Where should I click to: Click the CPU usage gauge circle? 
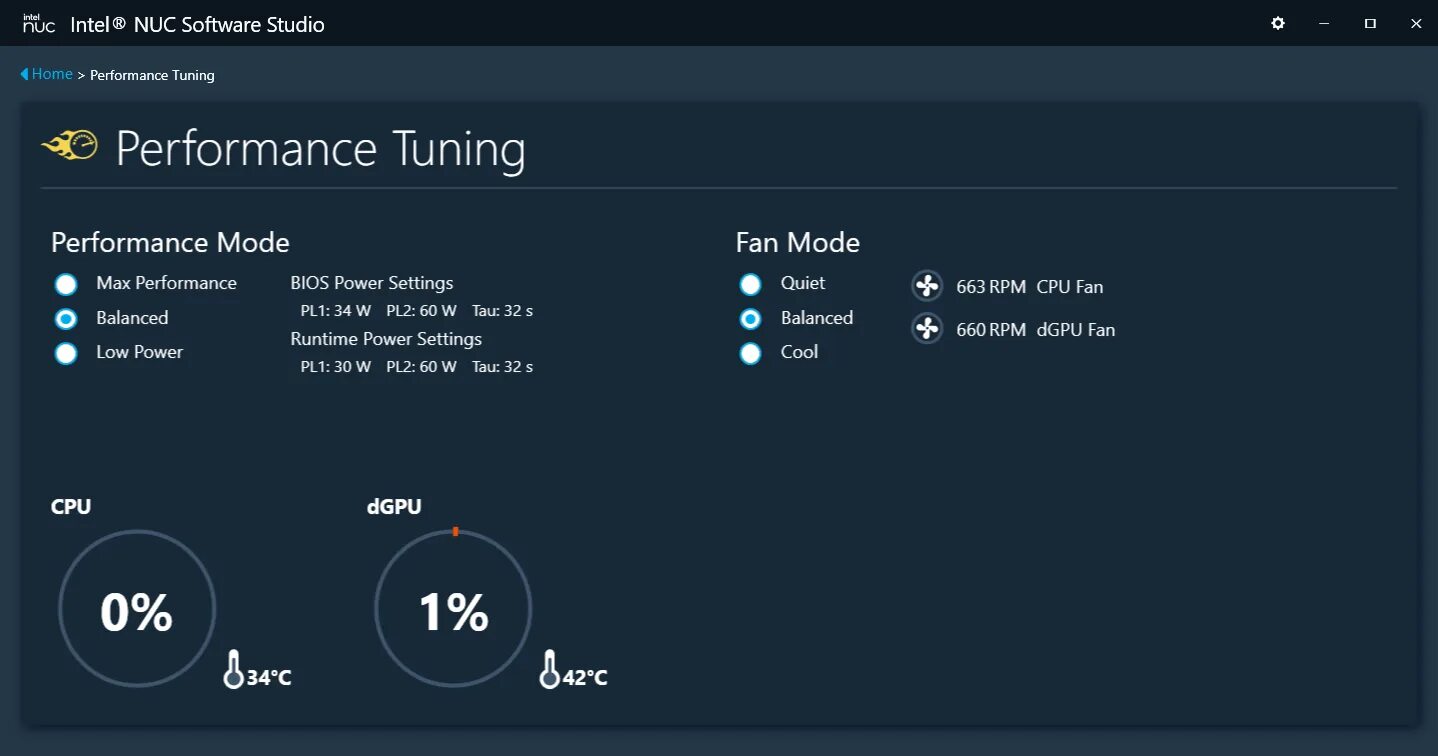tap(137, 609)
